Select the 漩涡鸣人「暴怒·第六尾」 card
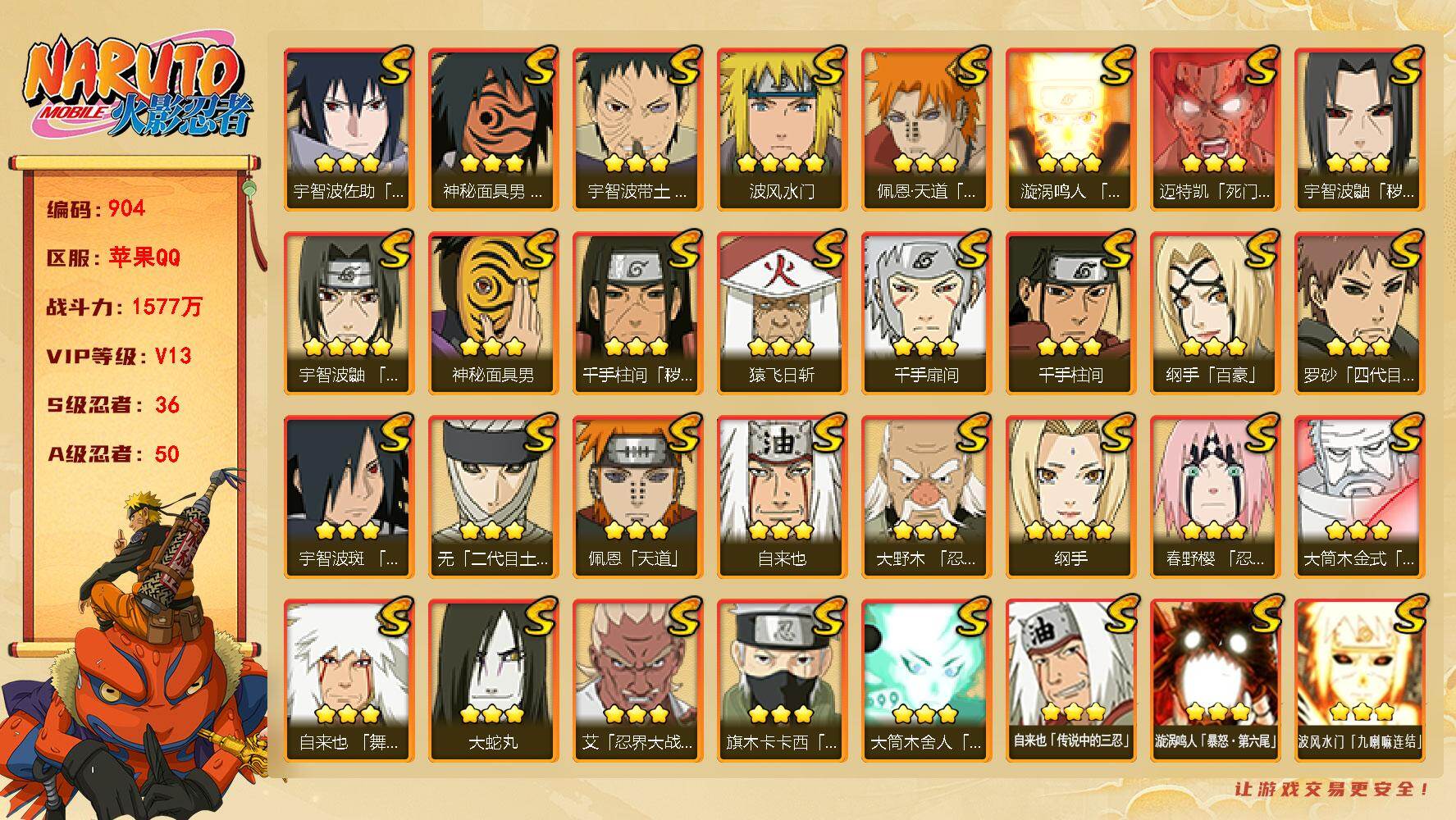Screen dimensions: 1456x820 coord(1215,680)
